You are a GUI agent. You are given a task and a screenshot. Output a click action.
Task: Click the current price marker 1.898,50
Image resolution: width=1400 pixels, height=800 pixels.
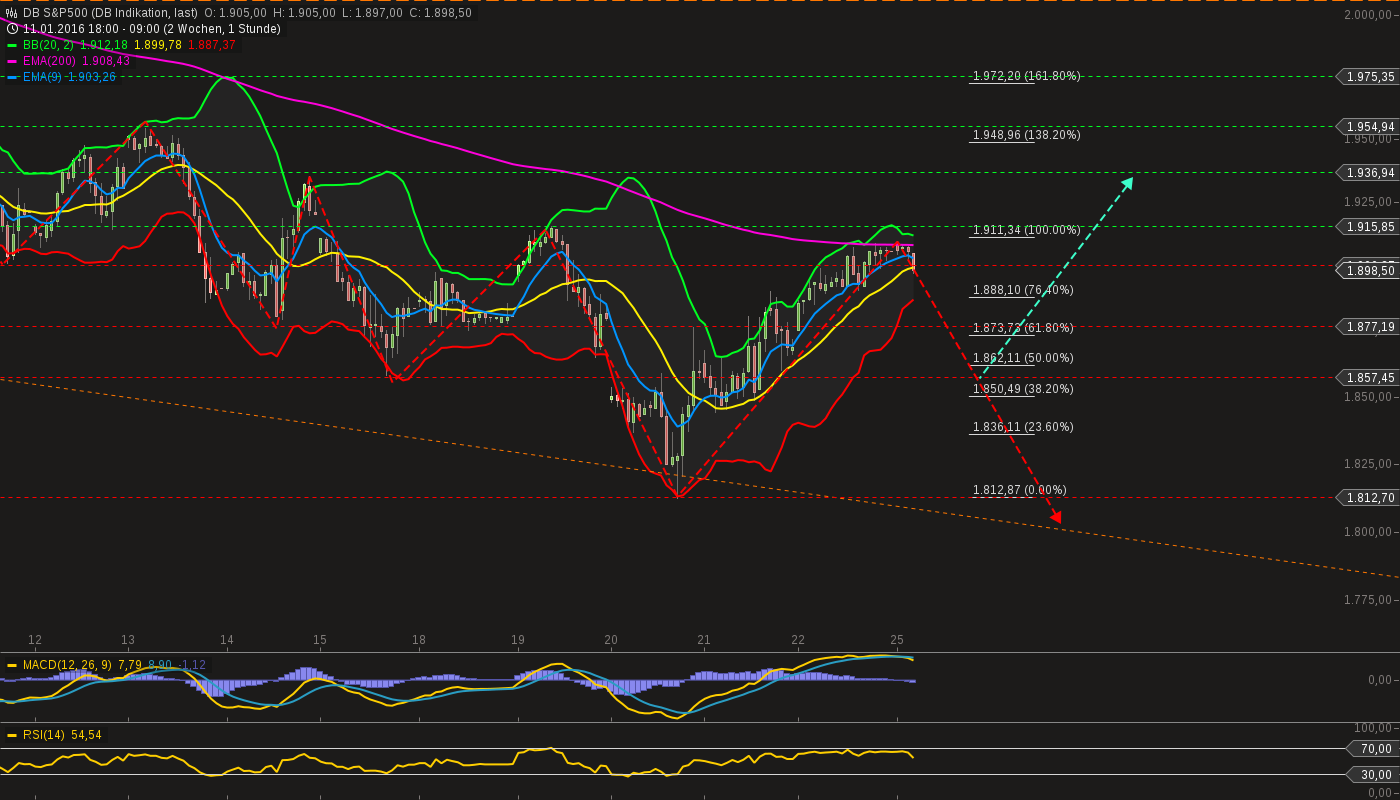click(x=1368, y=270)
